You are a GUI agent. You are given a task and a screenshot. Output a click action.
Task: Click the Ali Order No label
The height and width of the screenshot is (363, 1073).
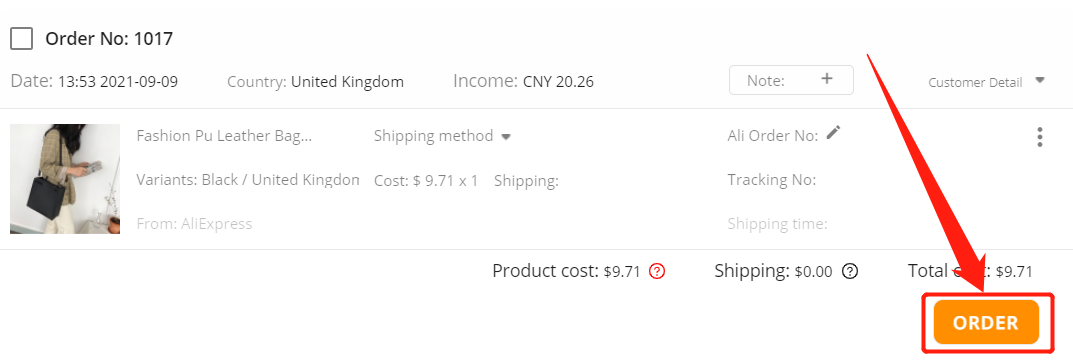coord(773,136)
